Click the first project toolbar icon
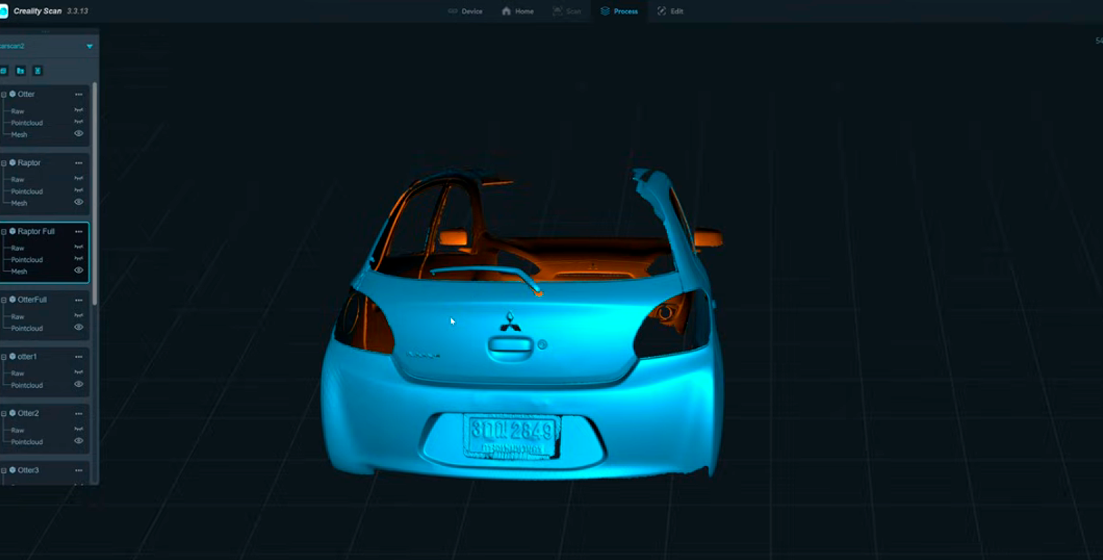The image size is (1103, 560). point(4,71)
